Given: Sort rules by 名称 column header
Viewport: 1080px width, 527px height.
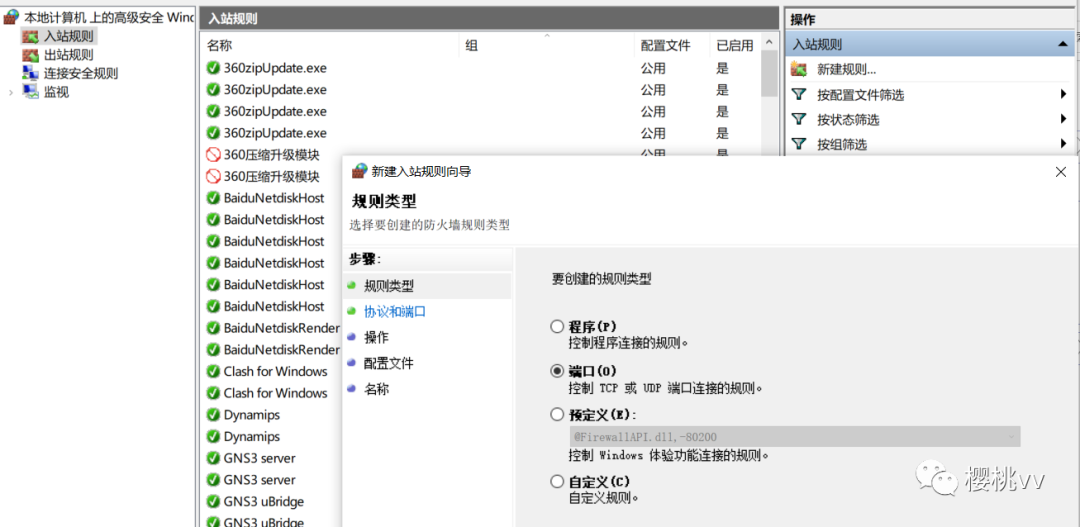Looking at the screenshot, I should pos(220,45).
